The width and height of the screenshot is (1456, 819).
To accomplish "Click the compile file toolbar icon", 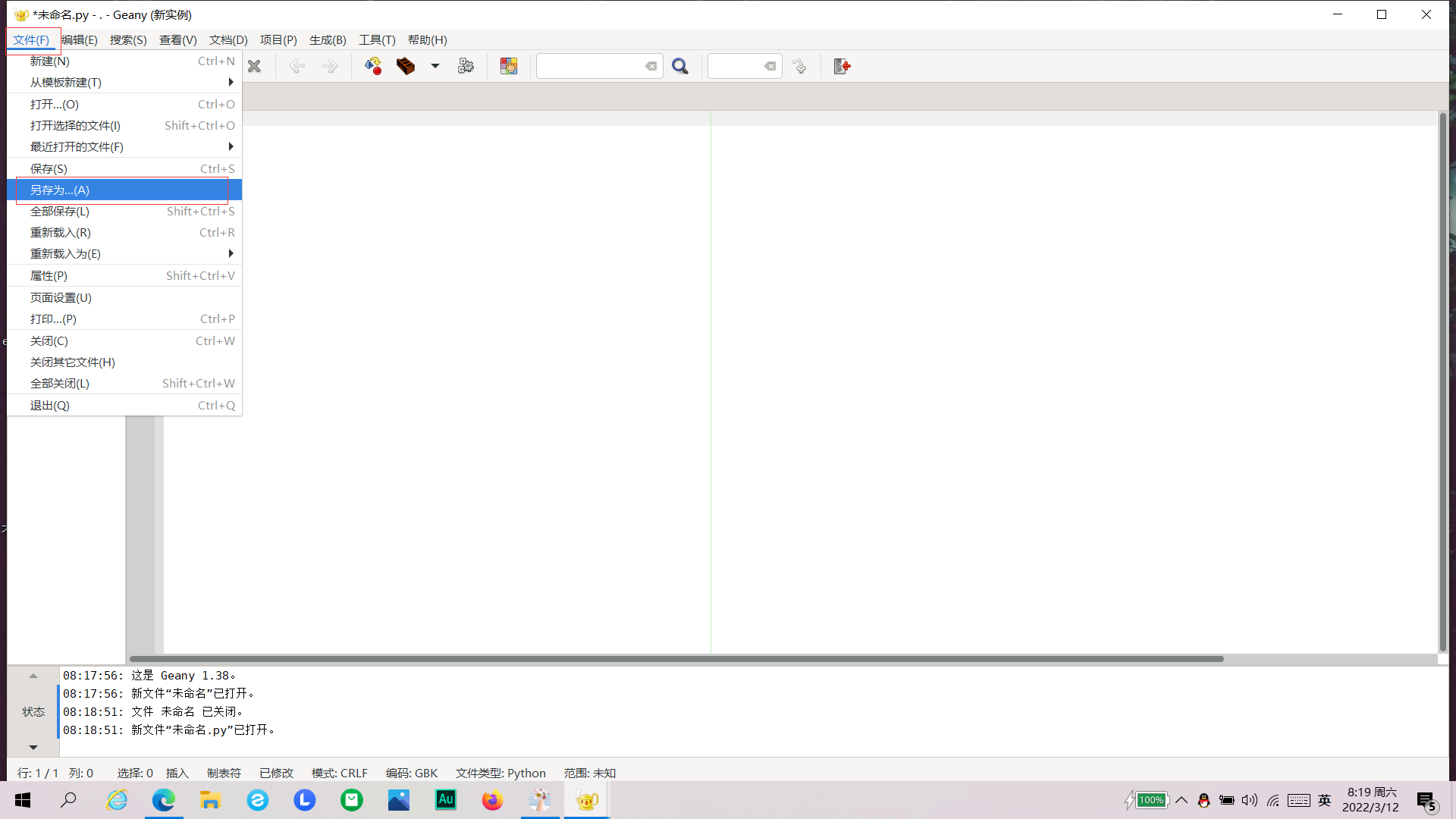I will coord(373,66).
